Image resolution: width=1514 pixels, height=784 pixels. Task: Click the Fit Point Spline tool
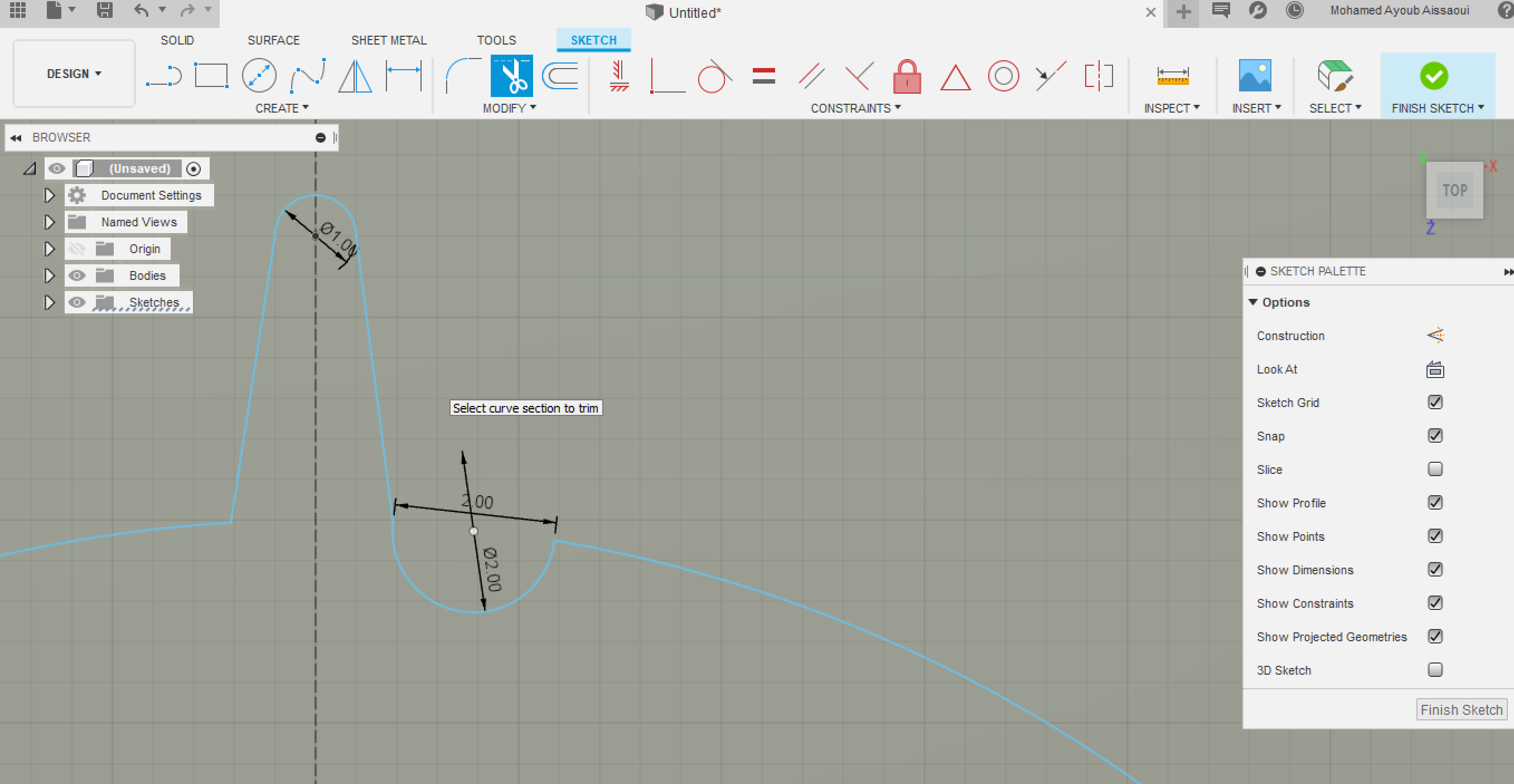coord(307,76)
